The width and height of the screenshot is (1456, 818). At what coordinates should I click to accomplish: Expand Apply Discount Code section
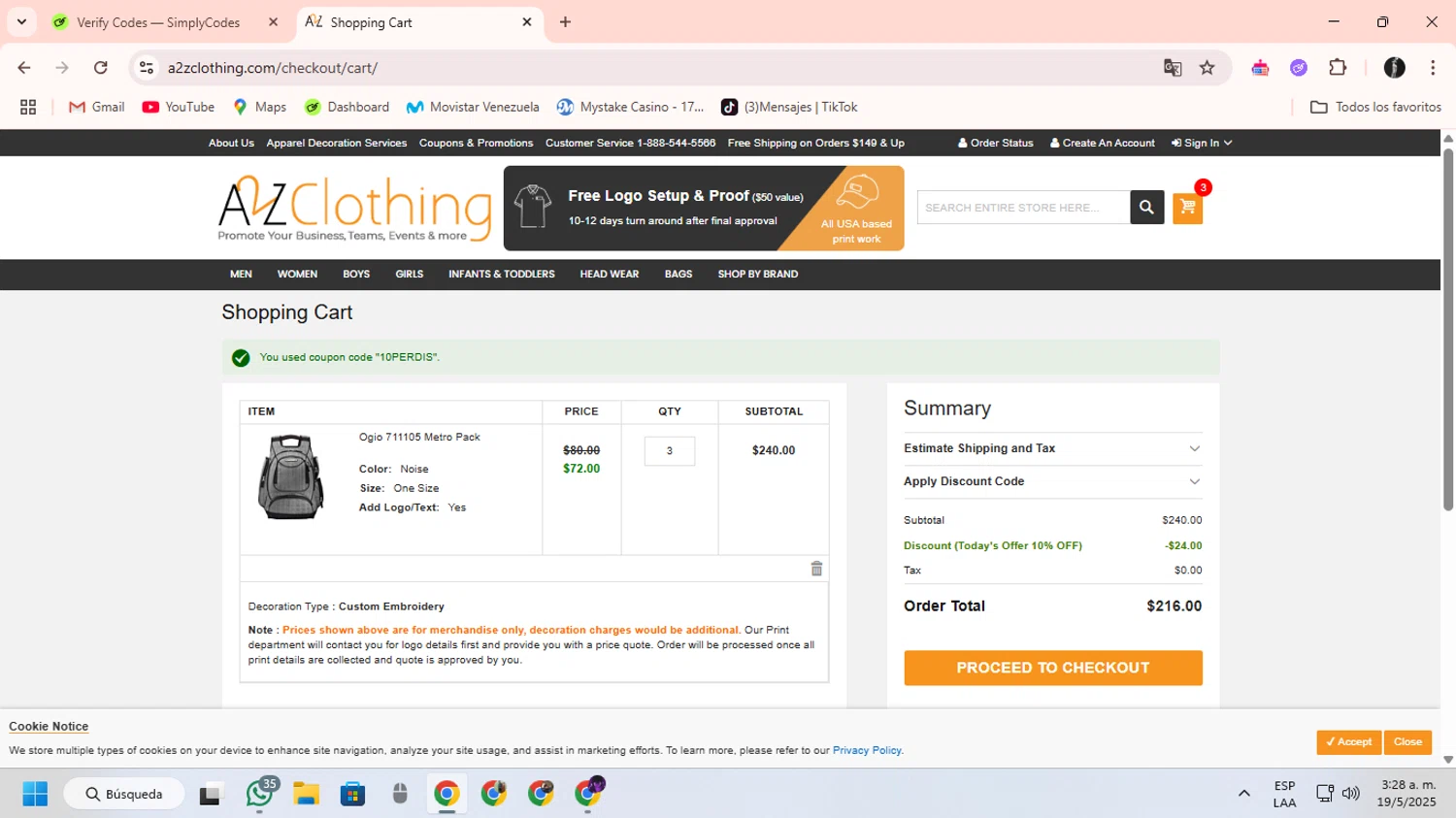[x=1053, y=481]
